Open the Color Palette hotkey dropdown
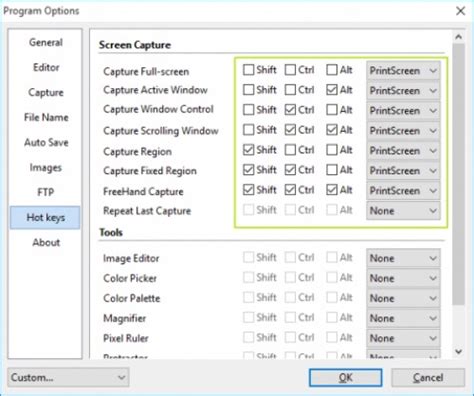 (403, 298)
